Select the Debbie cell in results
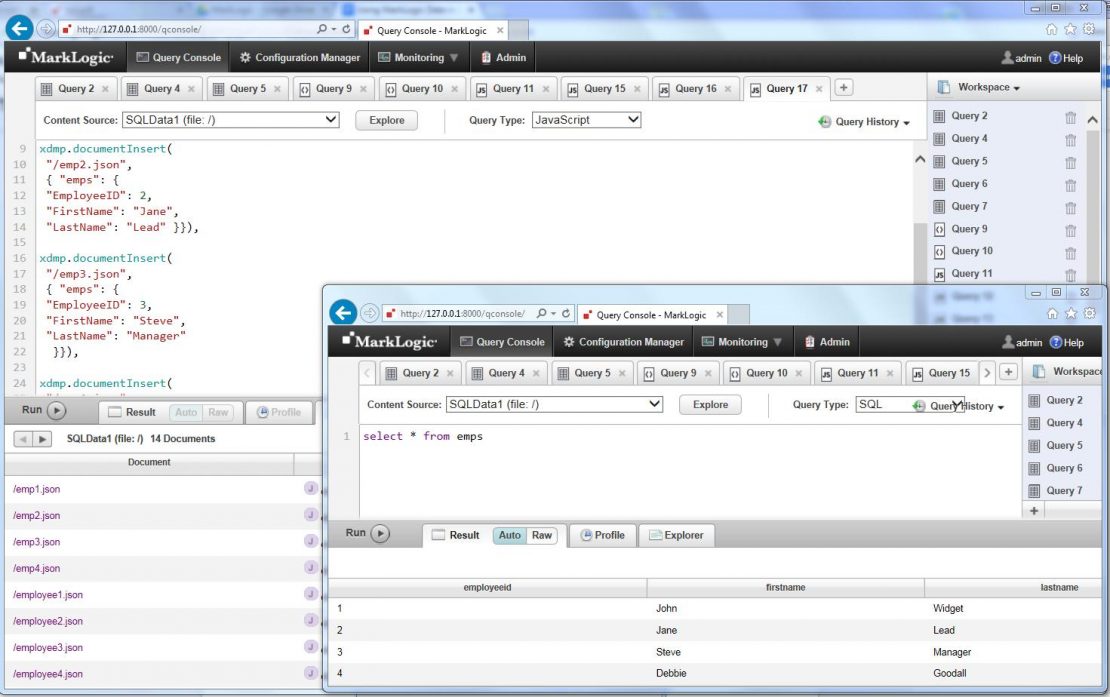Screen dimensions: 1110x697 [x=670, y=674]
